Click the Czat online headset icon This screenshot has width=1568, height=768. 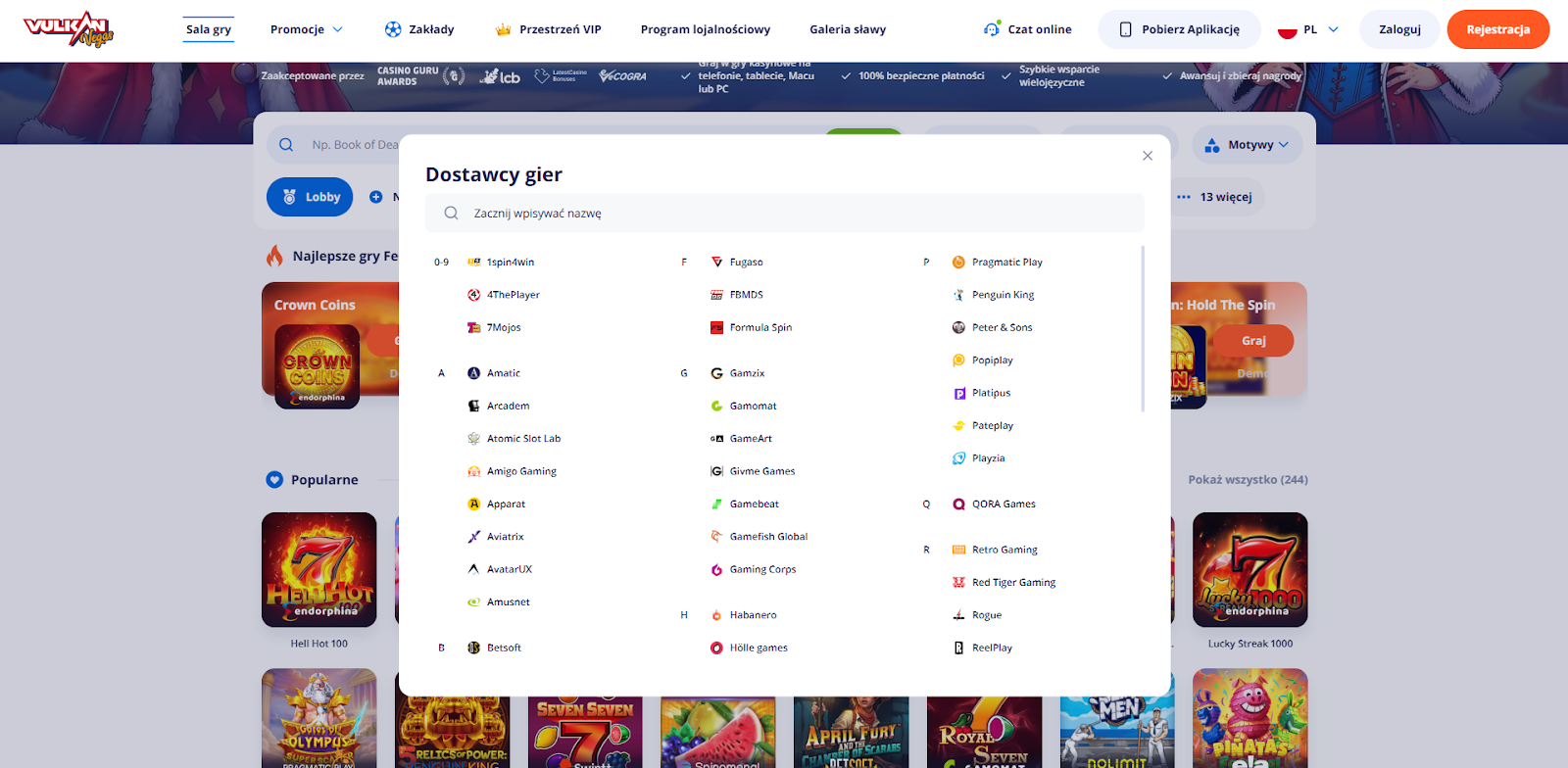pos(992,29)
